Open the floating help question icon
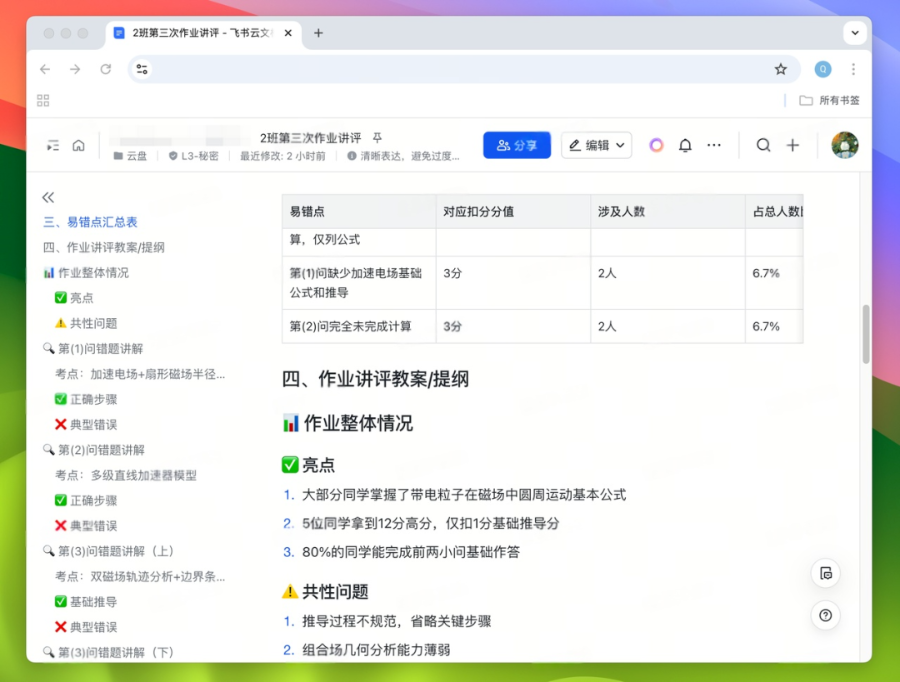This screenshot has height=682, width=900. click(825, 615)
